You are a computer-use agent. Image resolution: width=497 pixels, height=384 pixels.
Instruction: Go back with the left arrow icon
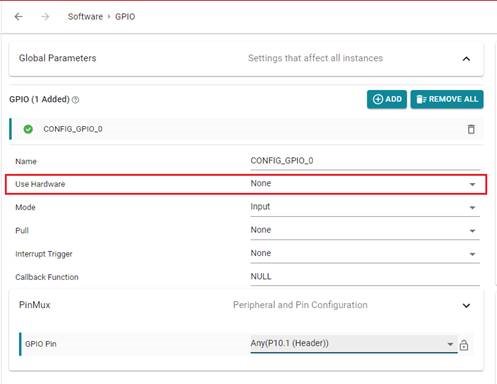click(19, 16)
